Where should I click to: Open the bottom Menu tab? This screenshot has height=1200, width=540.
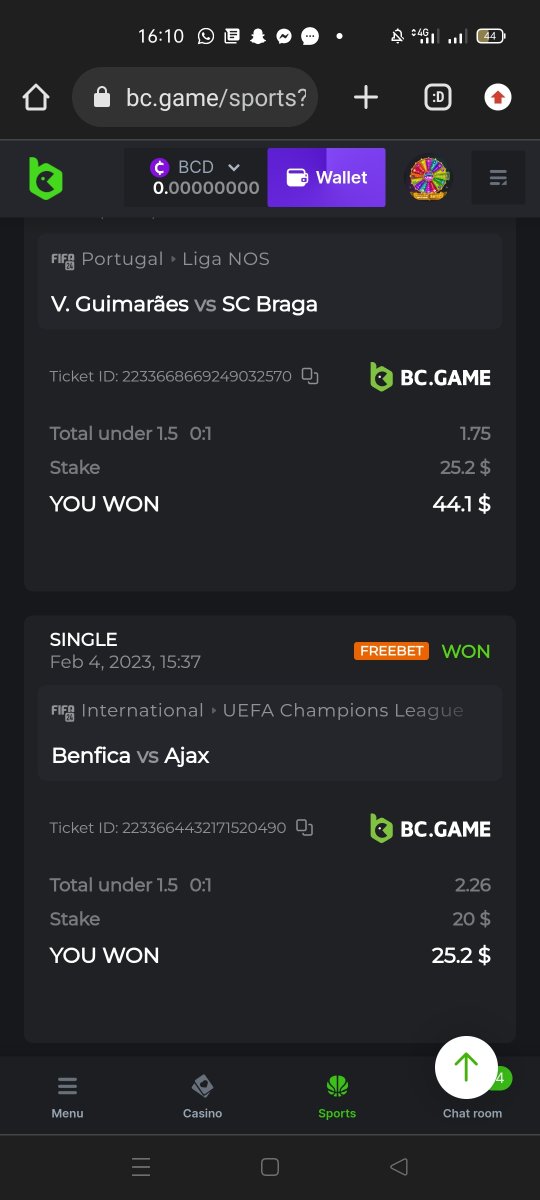(67, 1096)
